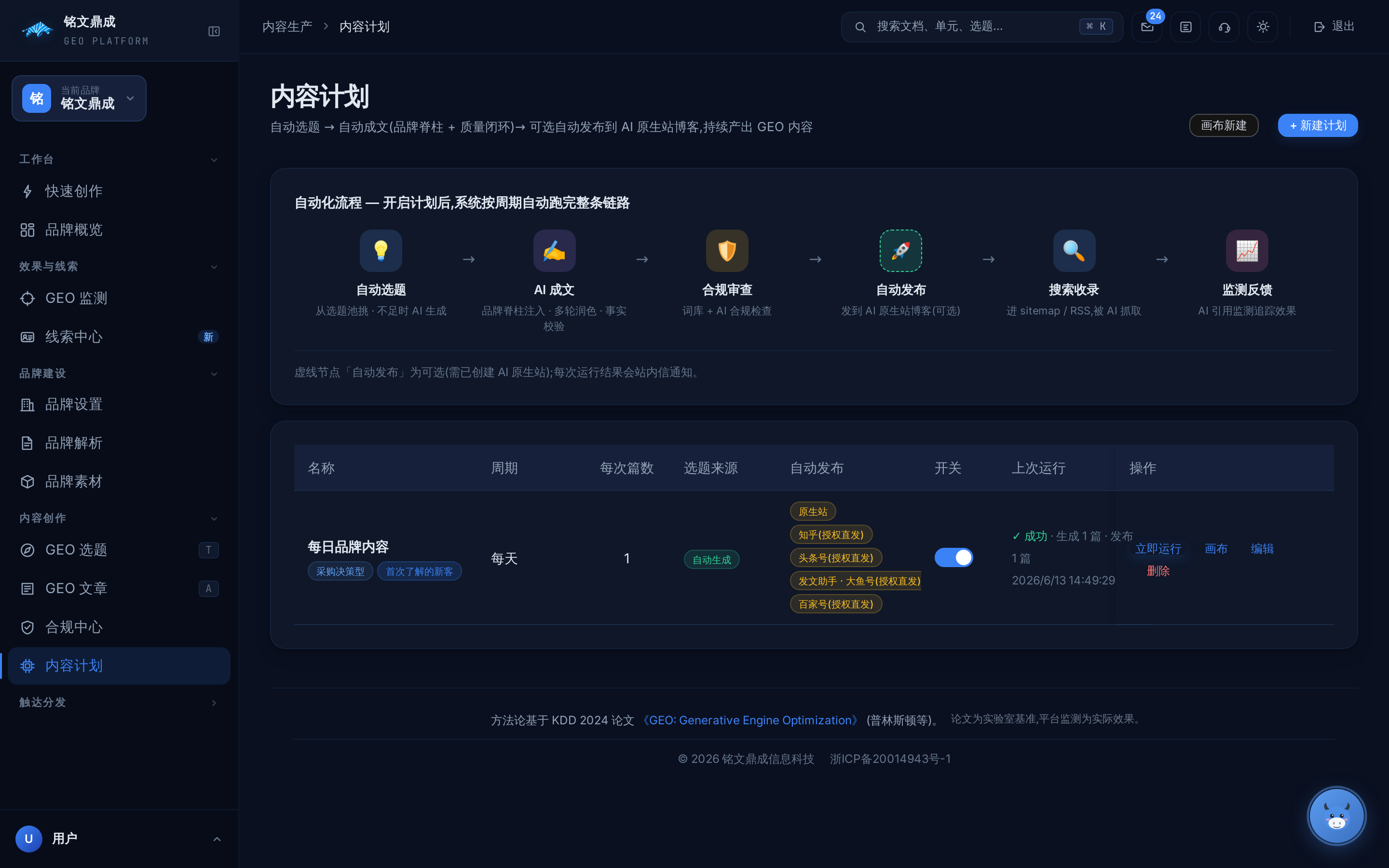Collapse the 内容创作 section
Image resolution: width=1389 pixels, height=868 pixels.
(119, 518)
